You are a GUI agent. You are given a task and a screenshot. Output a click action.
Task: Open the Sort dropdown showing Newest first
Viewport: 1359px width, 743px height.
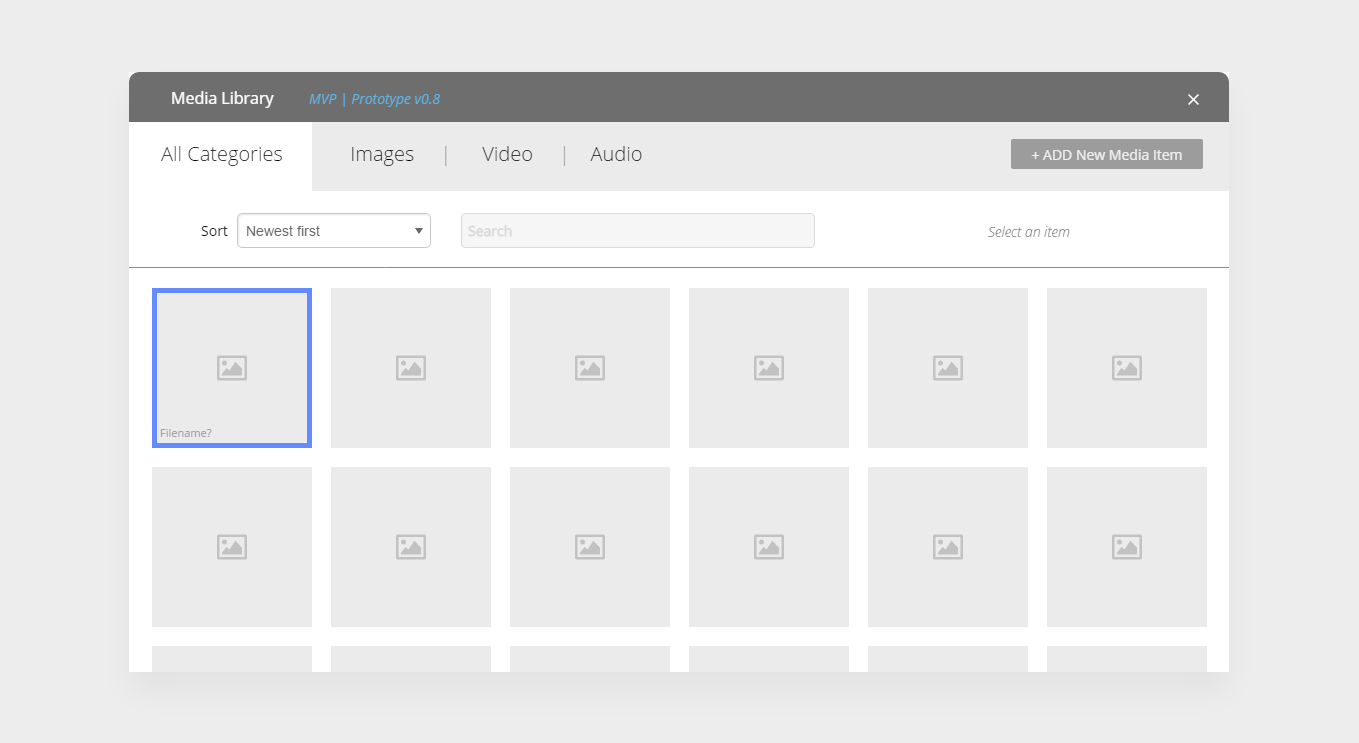click(x=334, y=230)
